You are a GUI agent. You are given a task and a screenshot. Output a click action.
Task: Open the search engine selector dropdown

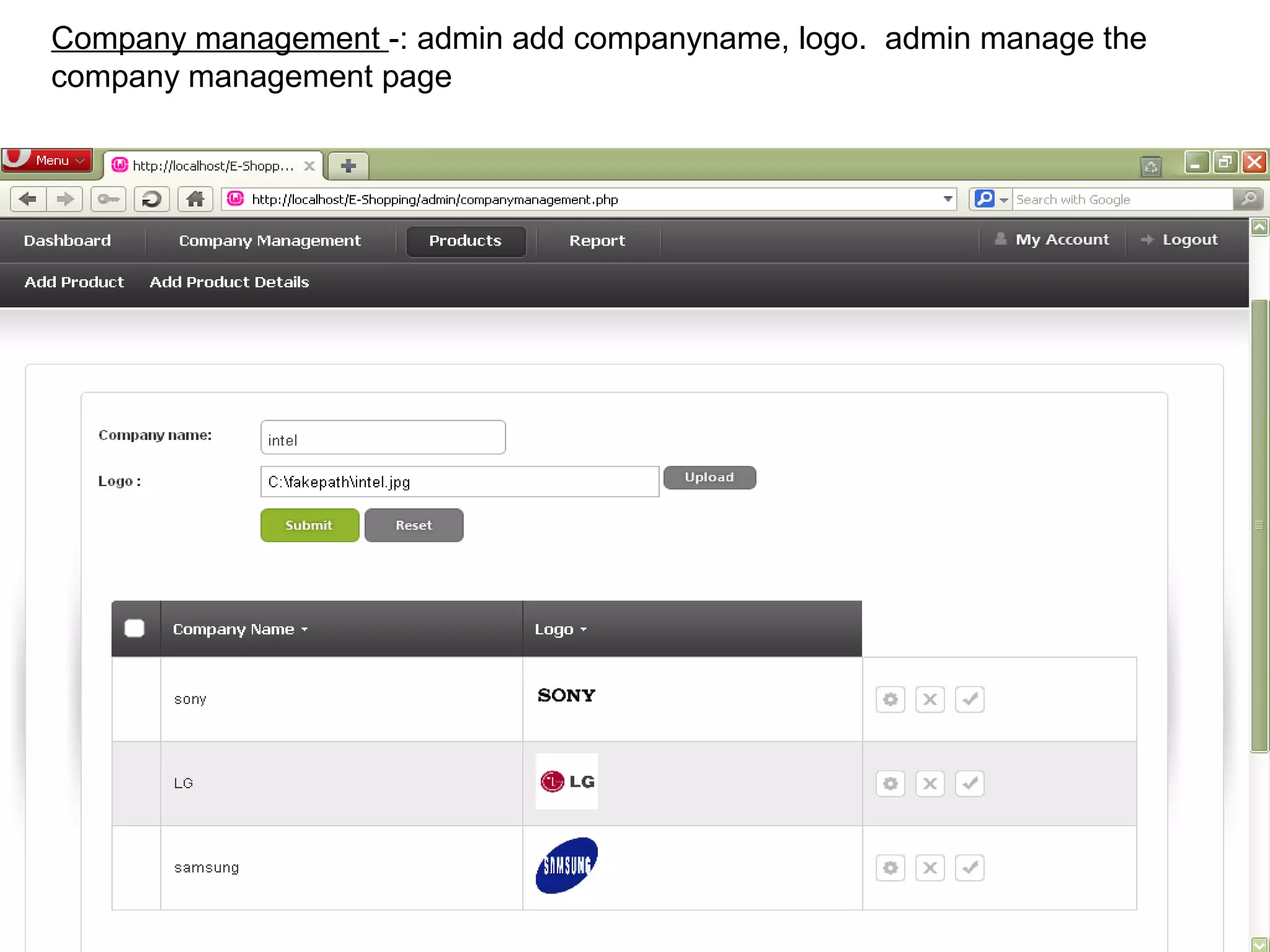[992, 200]
